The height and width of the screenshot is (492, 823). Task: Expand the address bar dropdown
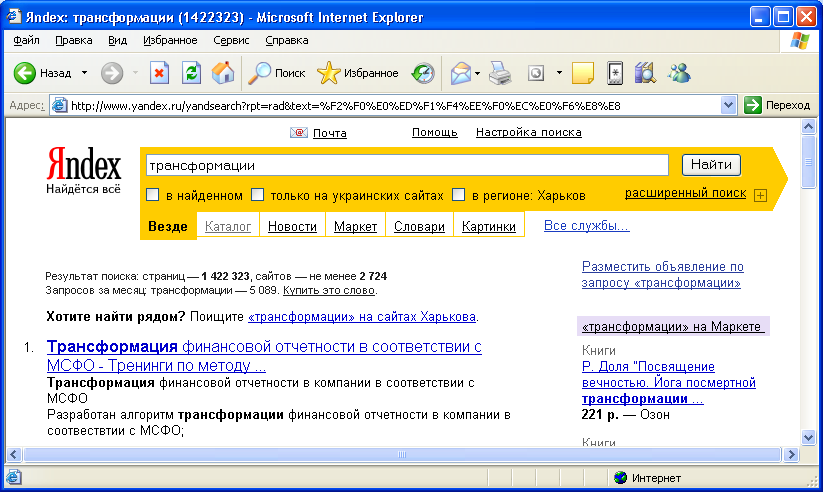tap(727, 105)
